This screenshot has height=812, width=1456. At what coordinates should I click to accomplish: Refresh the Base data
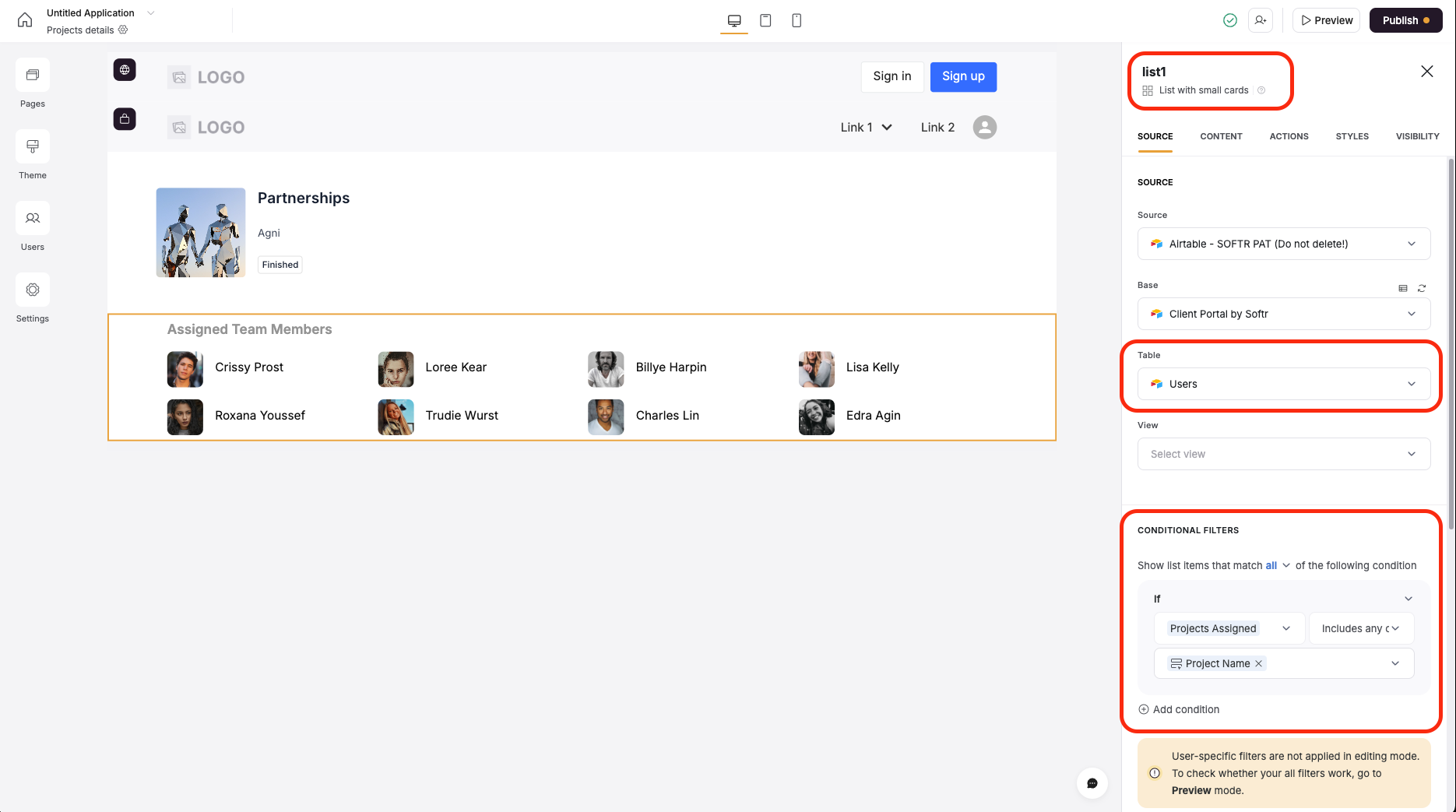1422,288
